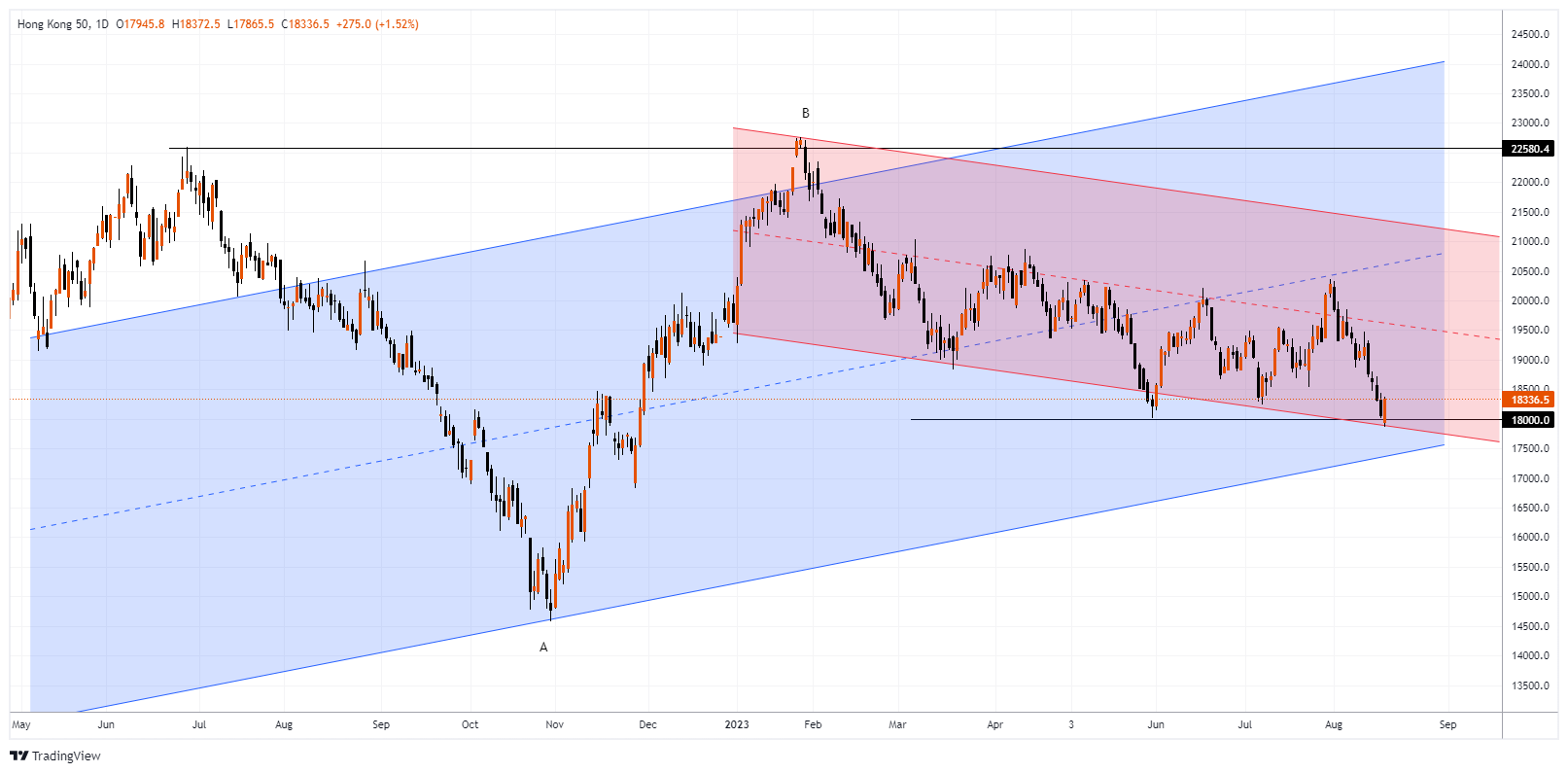The height and width of the screenshot is (773, 1568).
Task: Click the Apr label on time axis
Action: (994, 724)
